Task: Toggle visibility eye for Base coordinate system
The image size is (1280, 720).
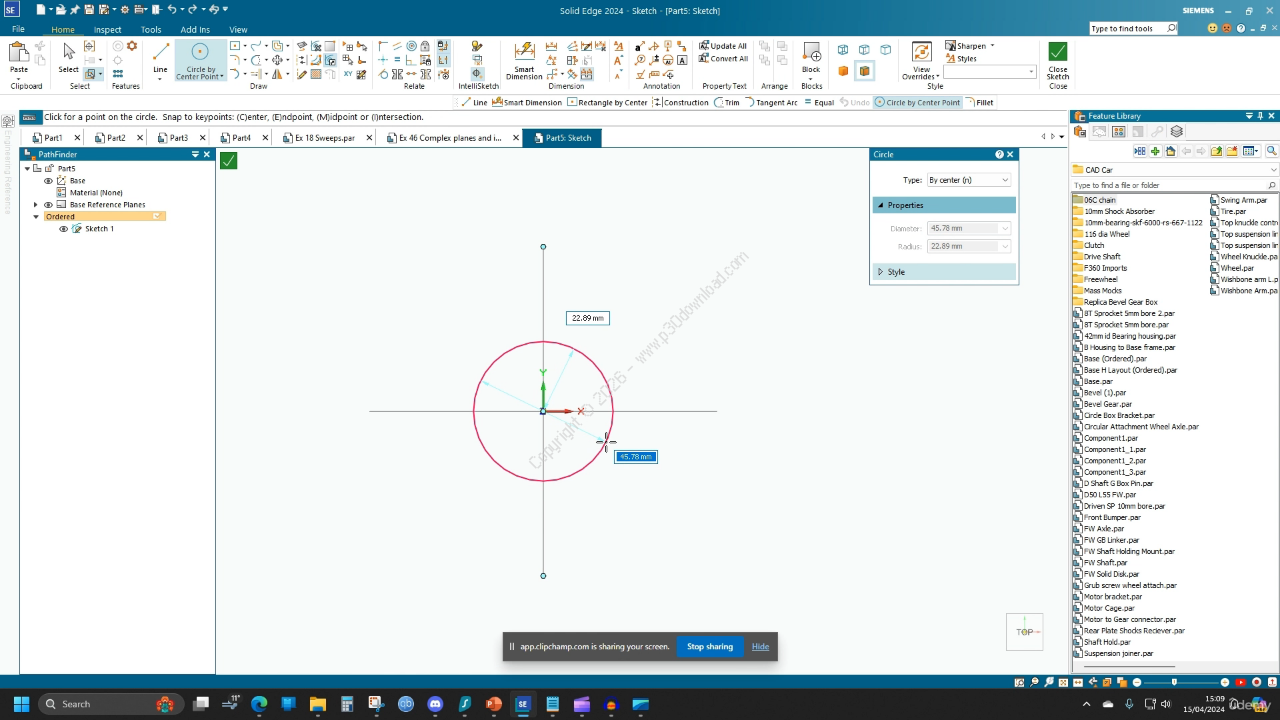Action: 48,181
